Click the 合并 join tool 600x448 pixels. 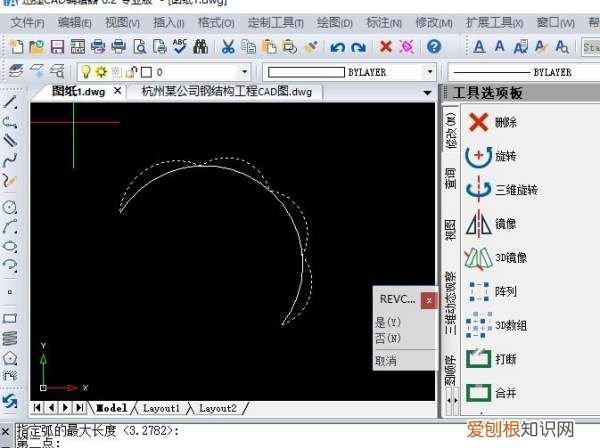492,393
